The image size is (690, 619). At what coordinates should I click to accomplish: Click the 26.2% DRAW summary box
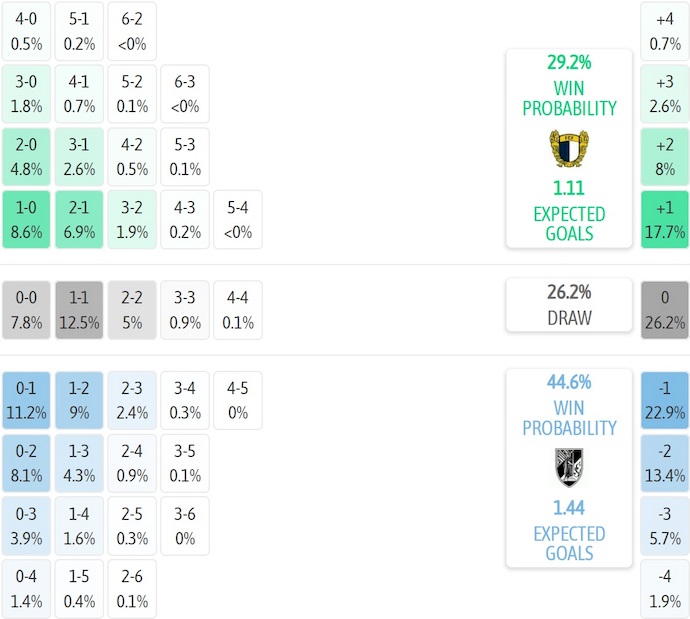568,305
